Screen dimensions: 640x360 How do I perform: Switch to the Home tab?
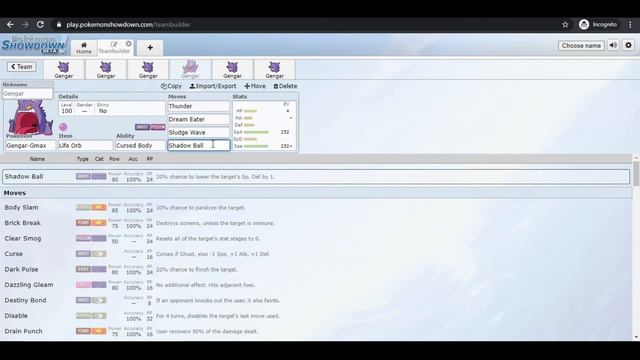tap(84, 48)
